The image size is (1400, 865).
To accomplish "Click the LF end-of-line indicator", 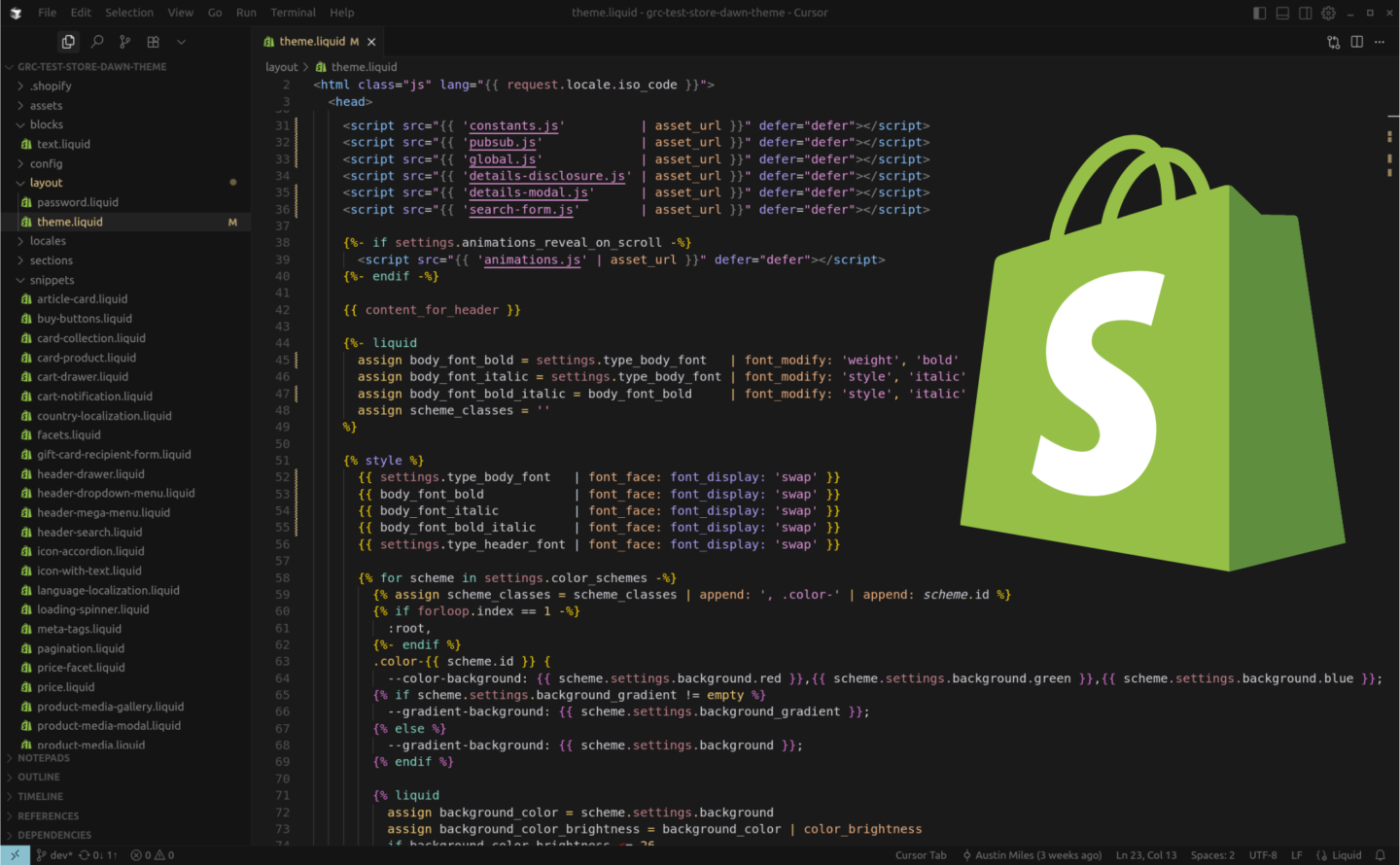I will (1296, 855).
